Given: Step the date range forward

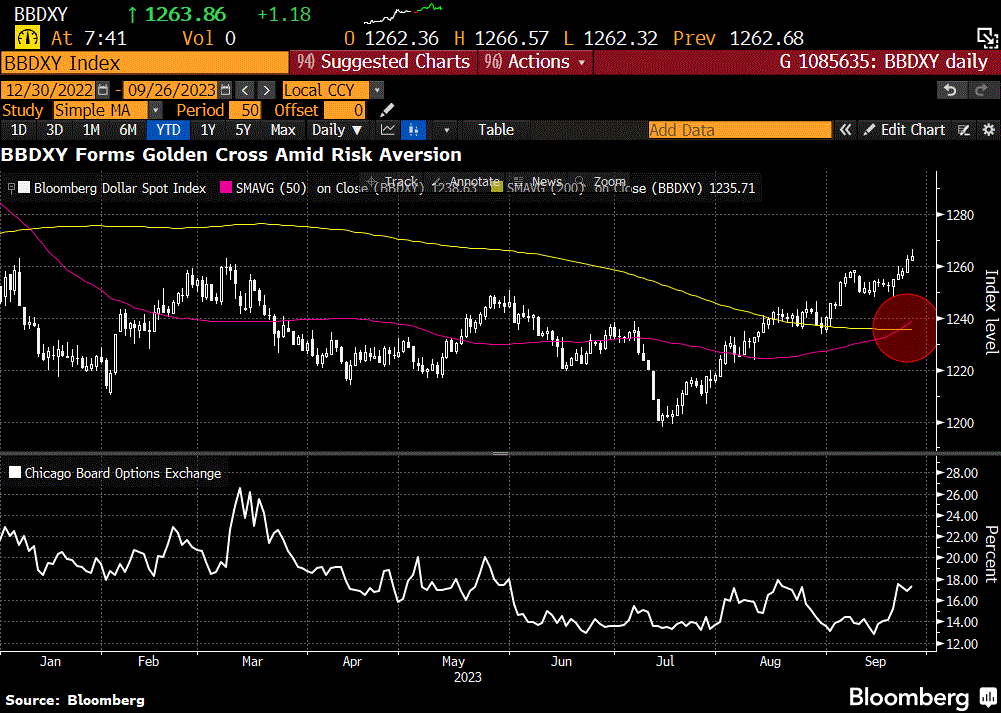Looking at the screenshot, I should pos(266,90).
